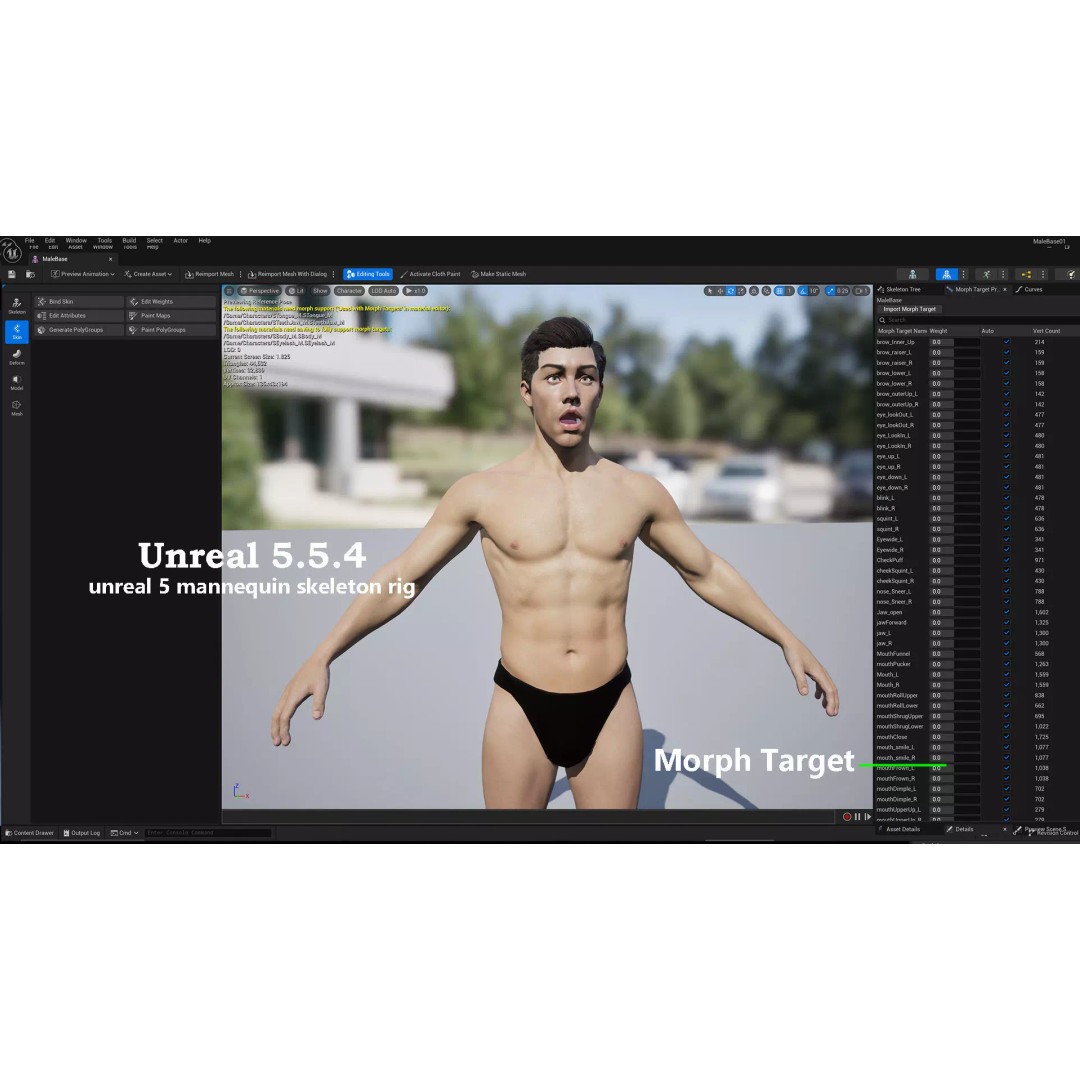Select the Skin editing mode icon
The image size is (1080, 1080).
coord(17,331)
